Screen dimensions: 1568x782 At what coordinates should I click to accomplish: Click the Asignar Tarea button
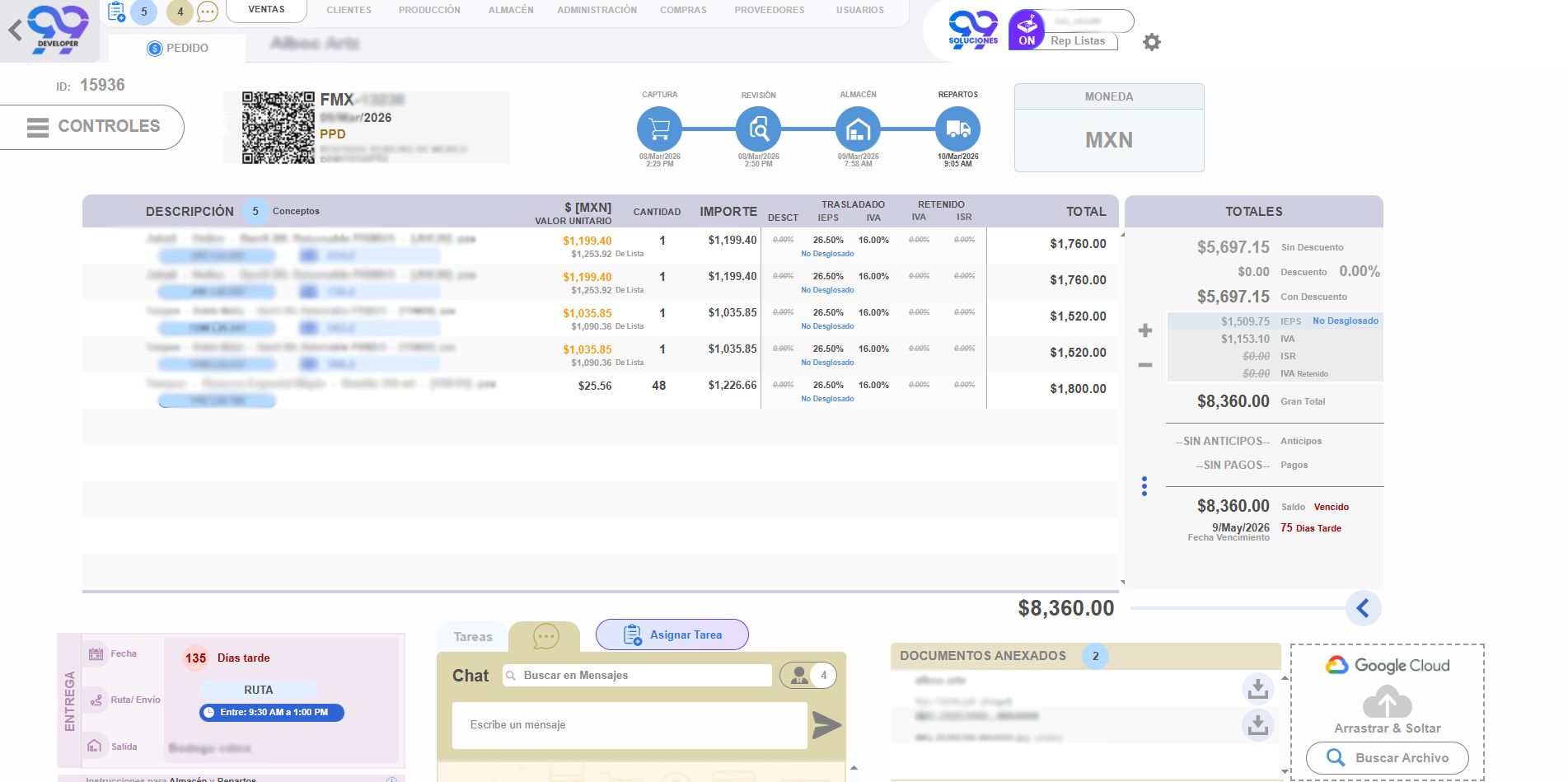click(x=672, y=634)
